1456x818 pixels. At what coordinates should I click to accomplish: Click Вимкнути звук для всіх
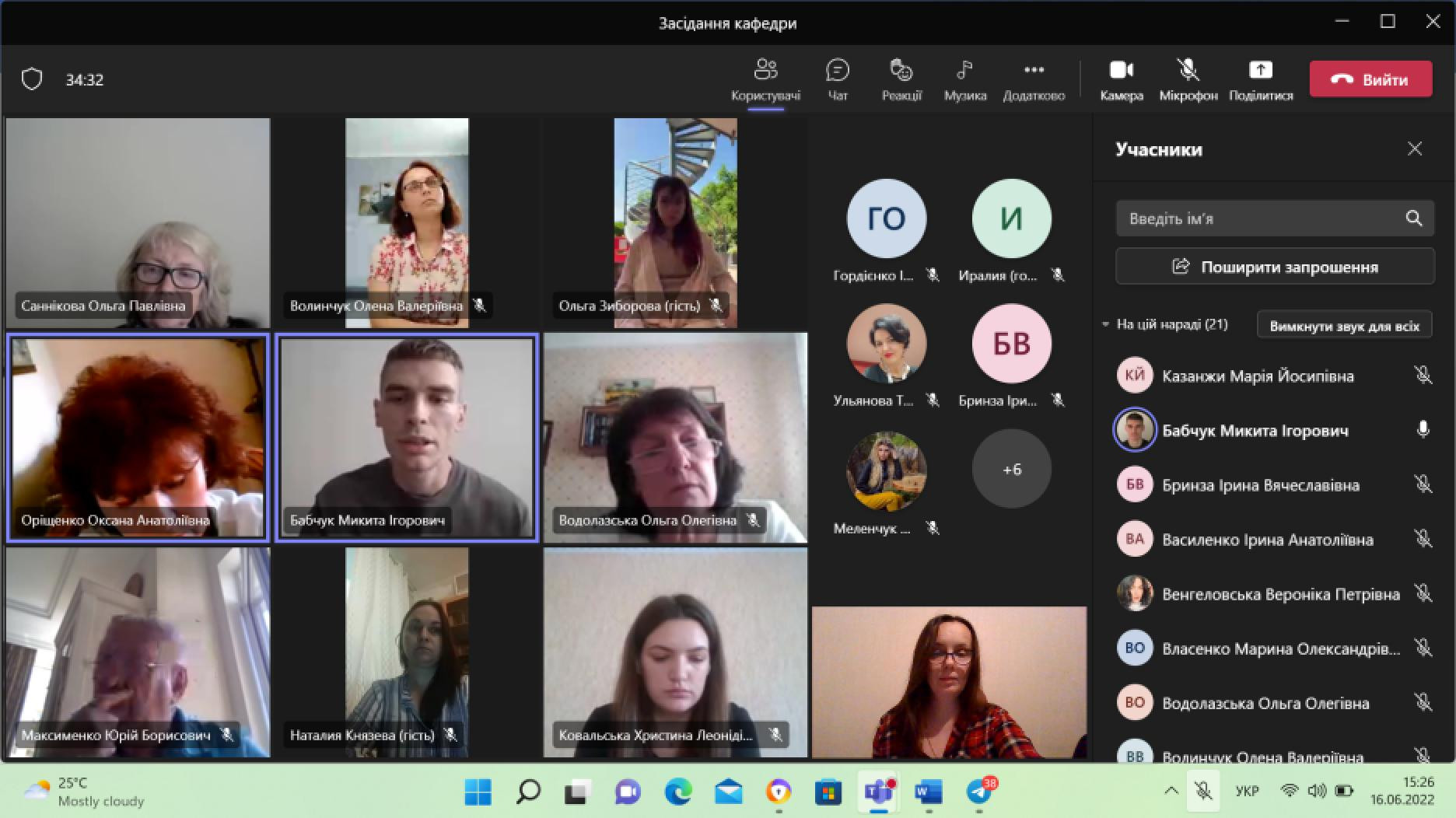point(1344,326)
